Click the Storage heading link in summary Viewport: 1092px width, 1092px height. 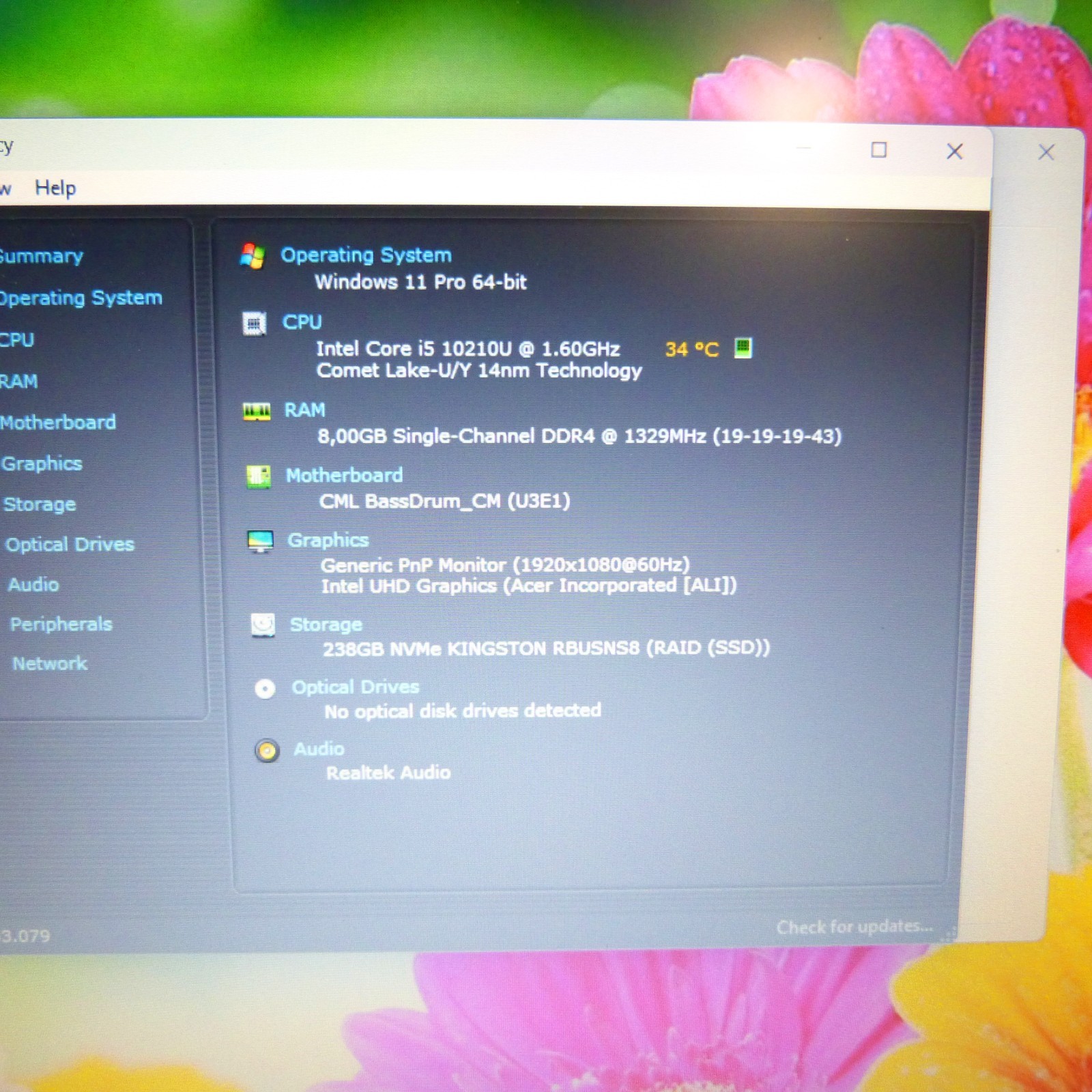coord(326,624)
